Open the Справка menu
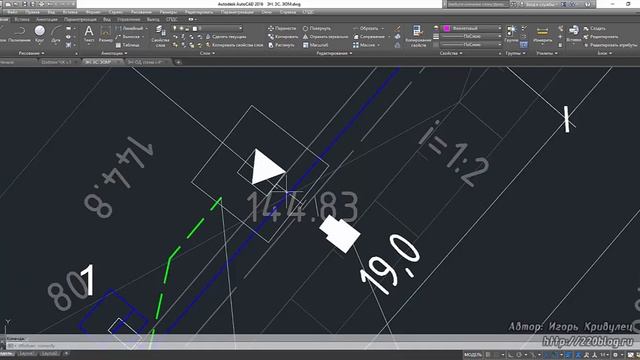640x360 pixels. click(288, 12)
